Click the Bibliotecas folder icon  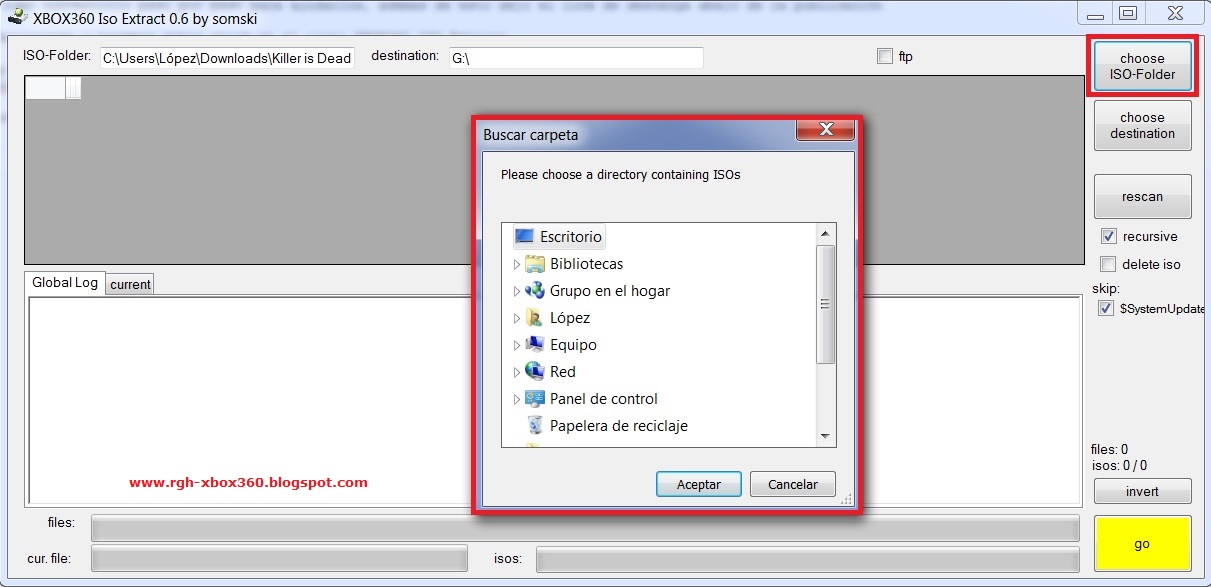pos(535,264)
